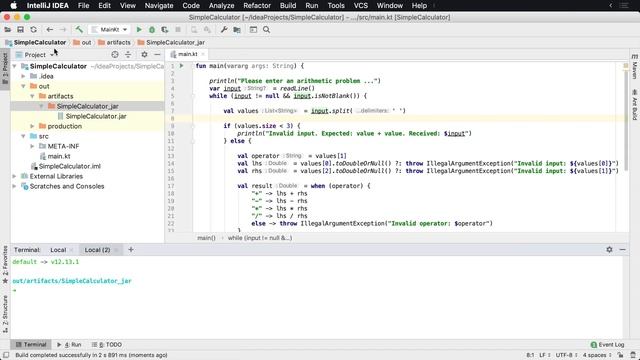Open the macOS Apple menu
The width and height of the screenshot is (640, 360).
pyautogui.click(x=13, y=6)
